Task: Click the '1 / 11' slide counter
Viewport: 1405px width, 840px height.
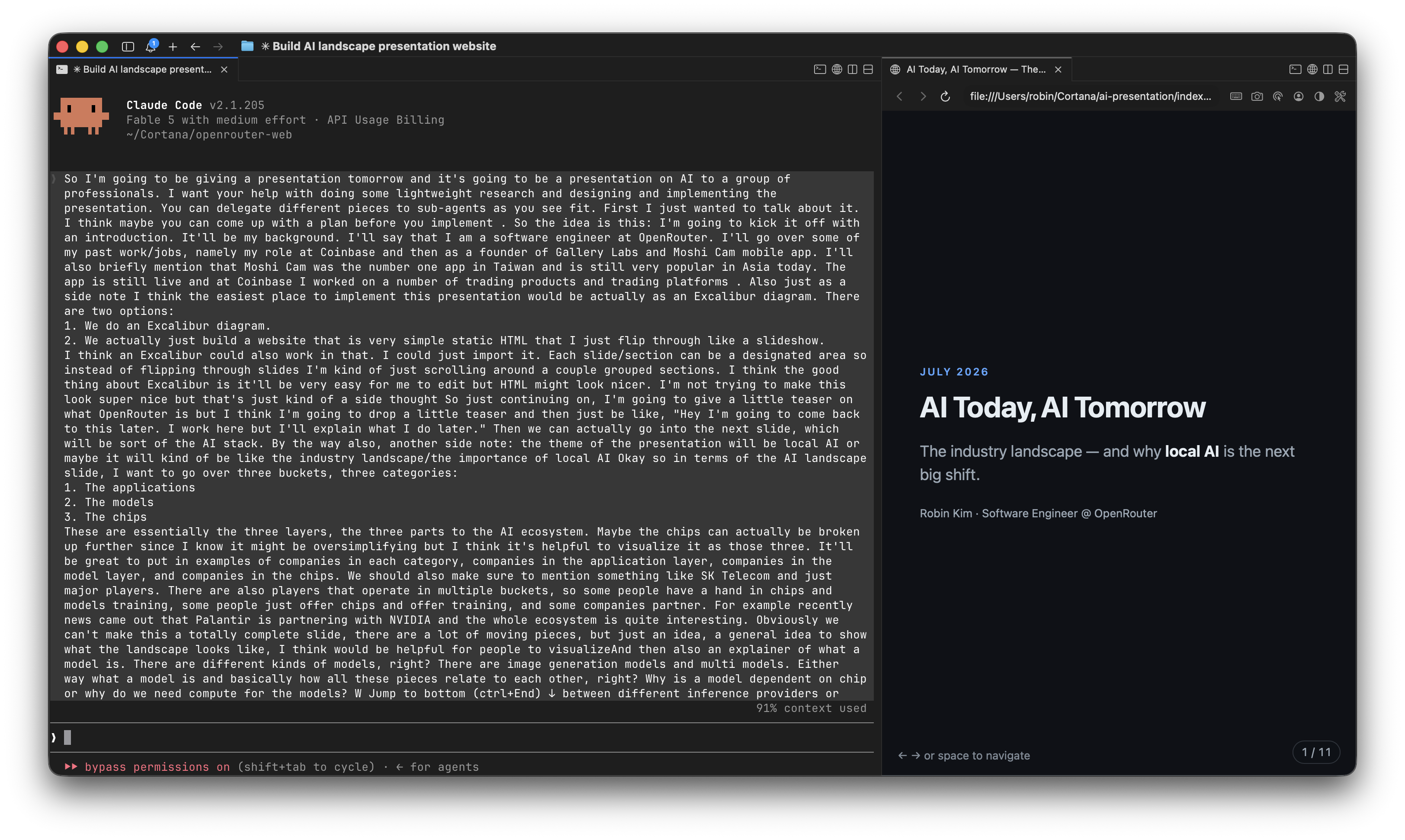Action: pos(1316,752)
